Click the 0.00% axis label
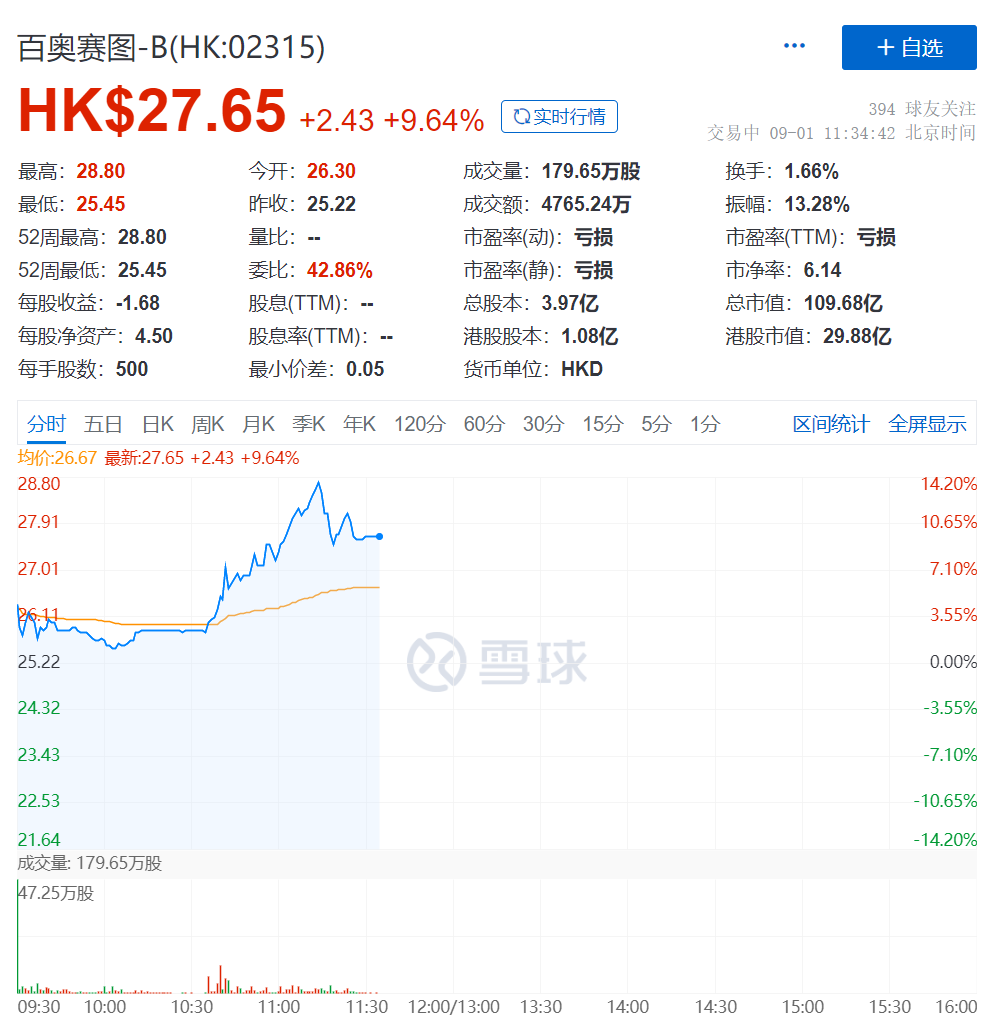998x1028 pixels. pyautogui.click(x=953, y=662)
